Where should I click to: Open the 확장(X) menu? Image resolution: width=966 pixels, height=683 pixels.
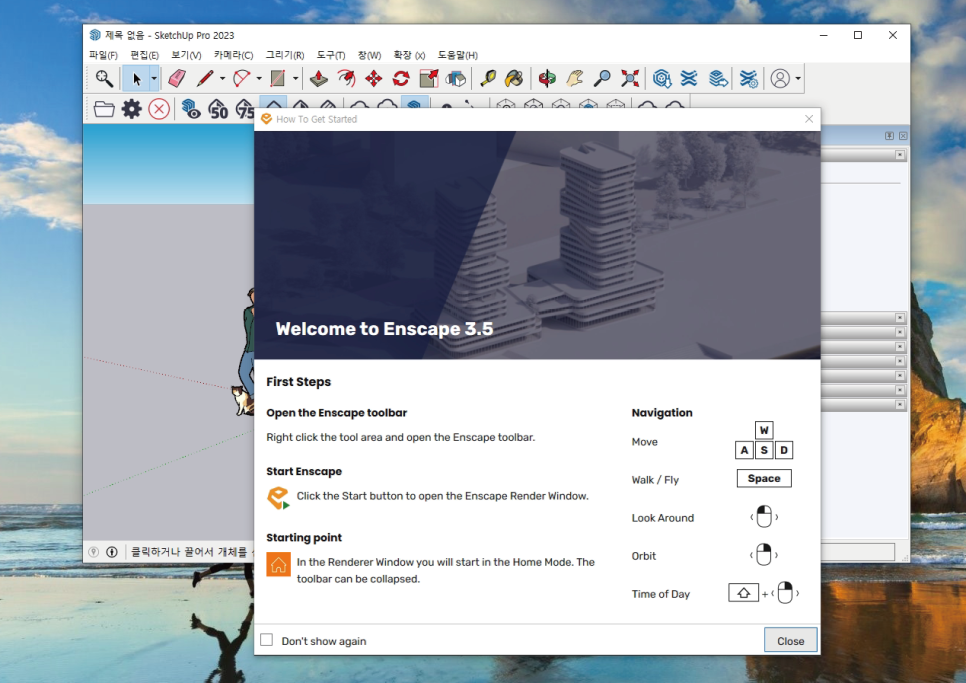pyautogui.click(x=409, y=55)
